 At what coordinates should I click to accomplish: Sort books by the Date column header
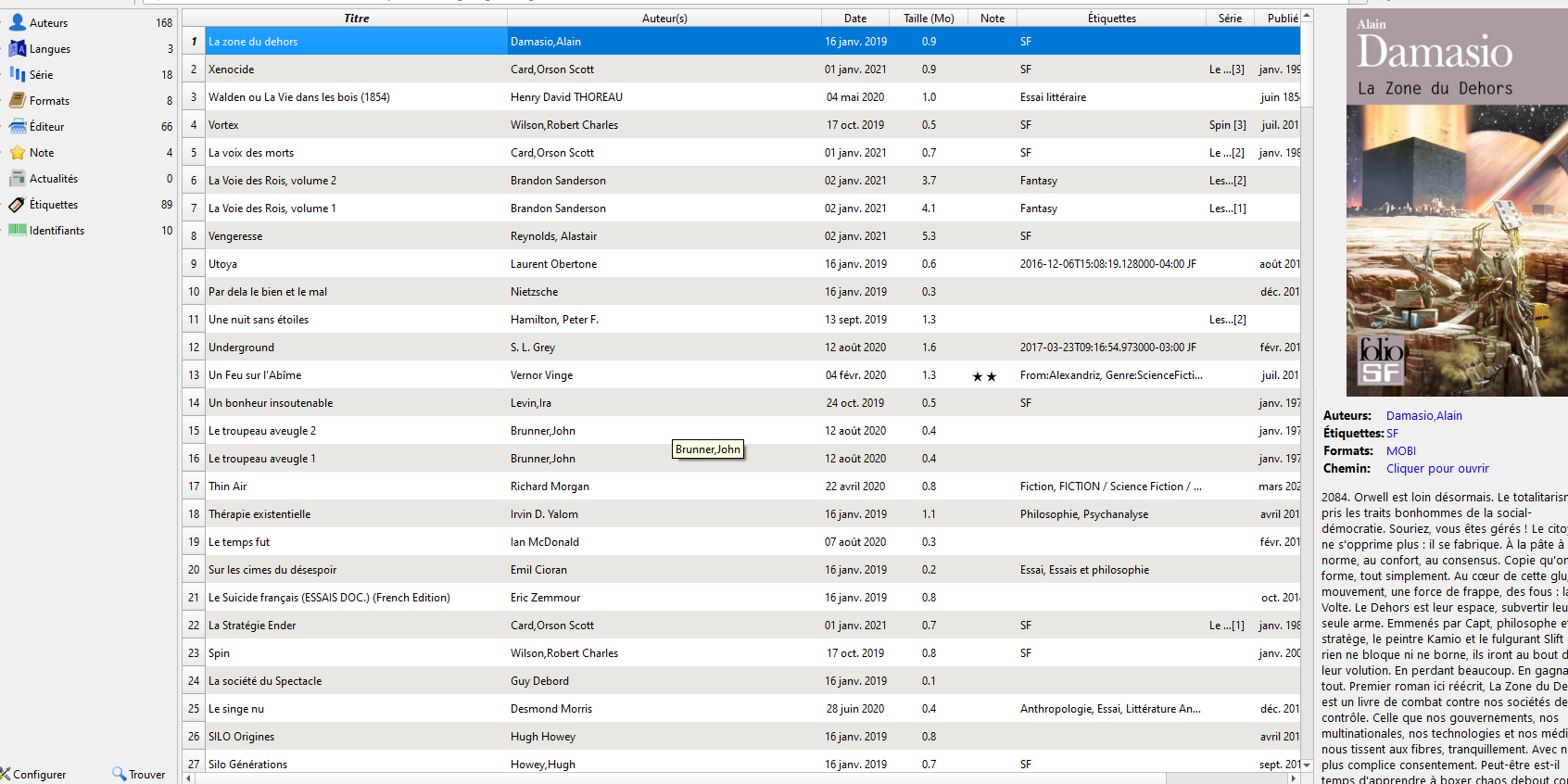pos(854,18)
